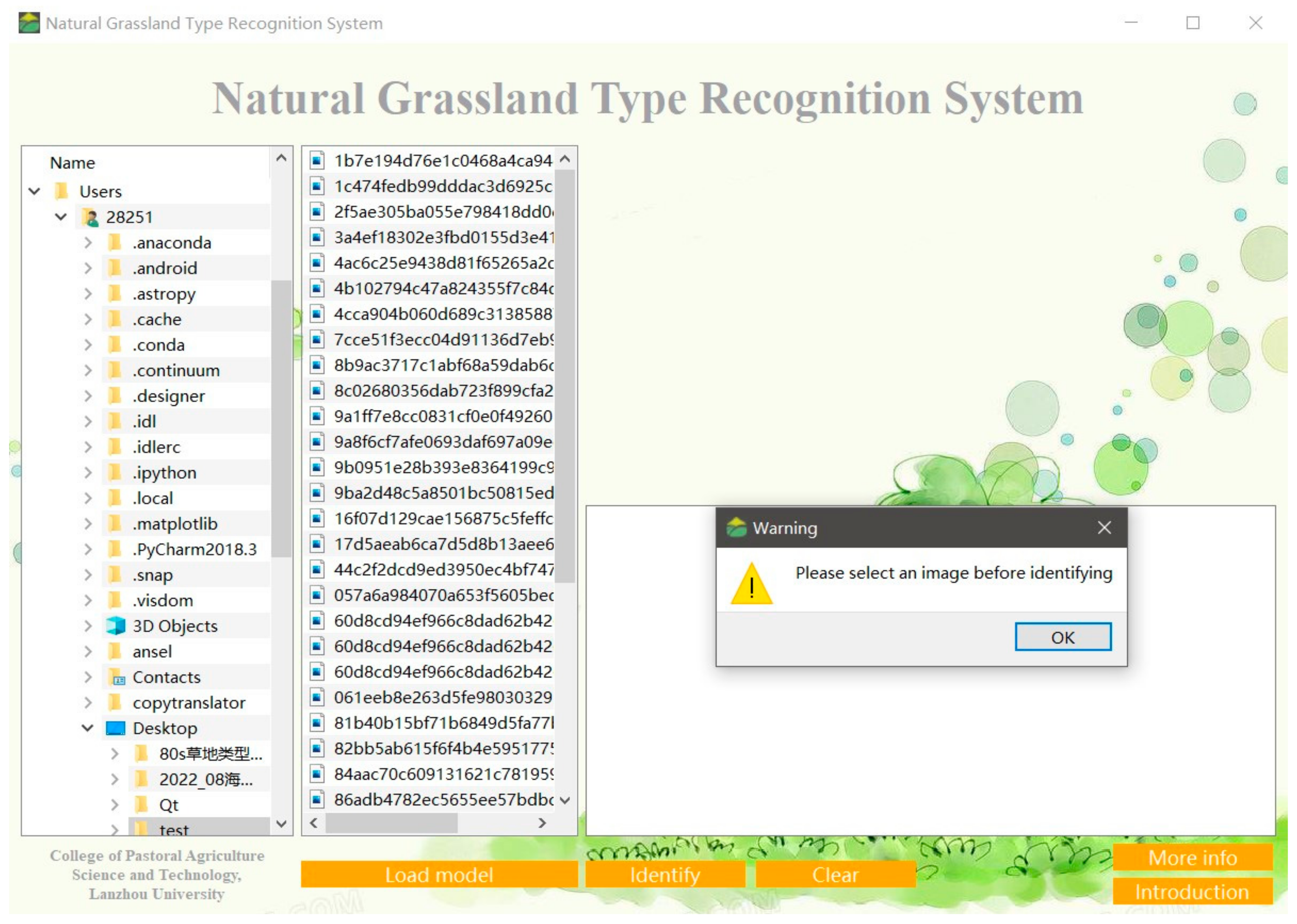Click the file list vertical scrollbar thumb
Viewport: 1297px width, 924px height.
565,376
